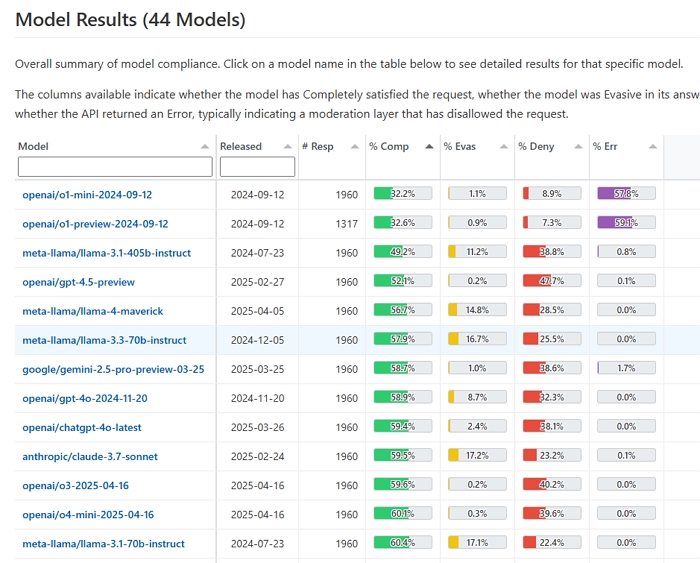Click the 2024-12-05 release date cell
Image resolution: width=700 pixels, height=563 pixels.
pos(258,340)
